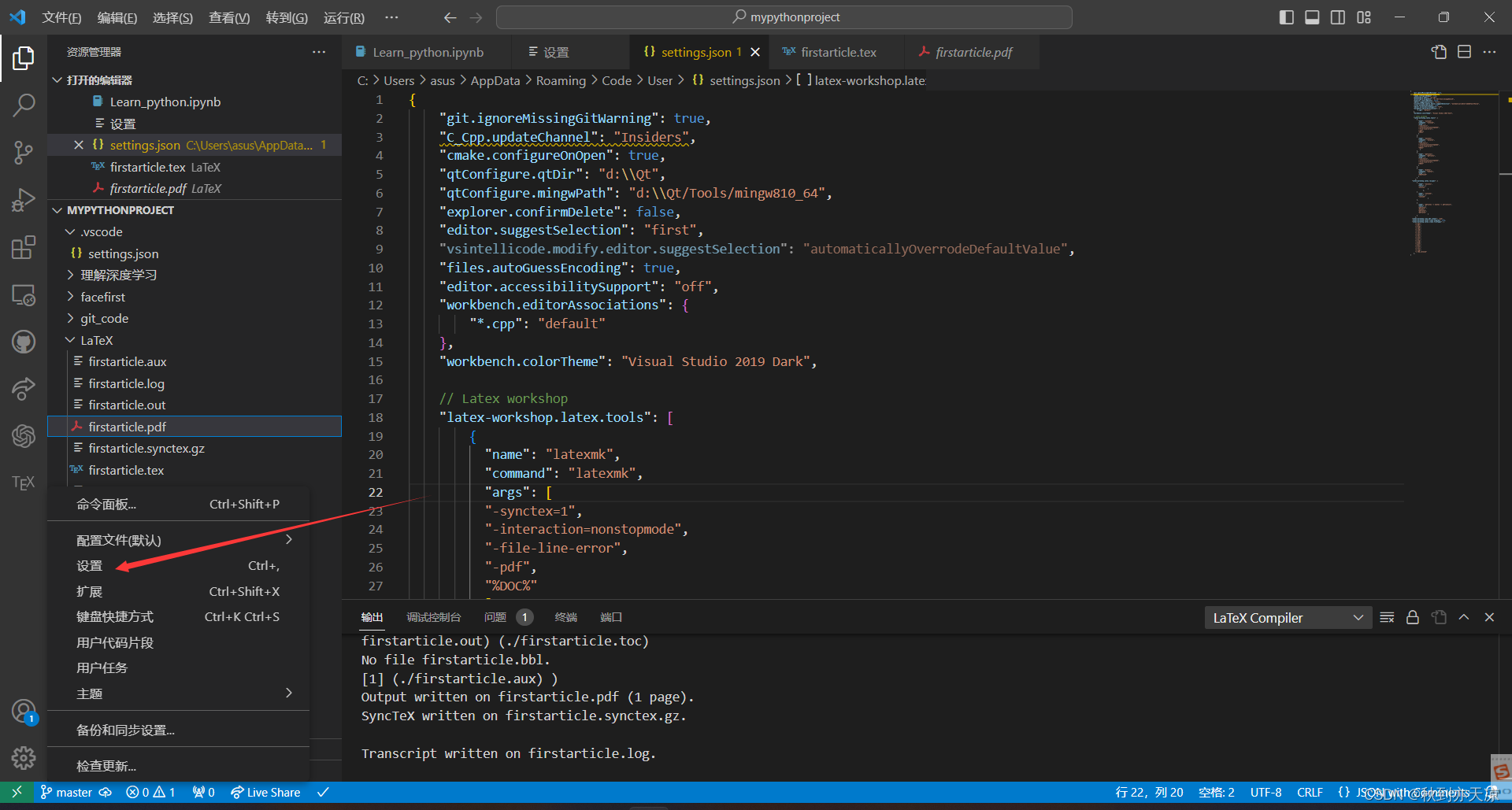The image size is (1512, 810).
Task: Open Live Share icon in activity bar
Action: [x=24, y=388]
